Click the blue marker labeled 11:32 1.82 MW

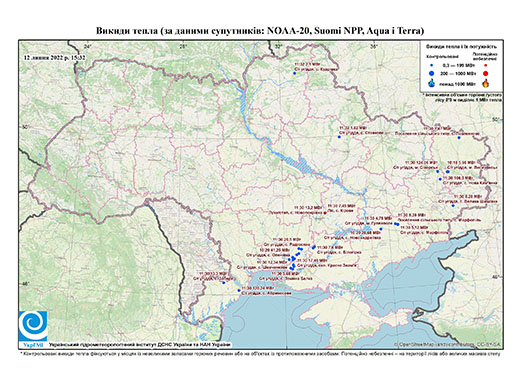click(x=339, y=137)
